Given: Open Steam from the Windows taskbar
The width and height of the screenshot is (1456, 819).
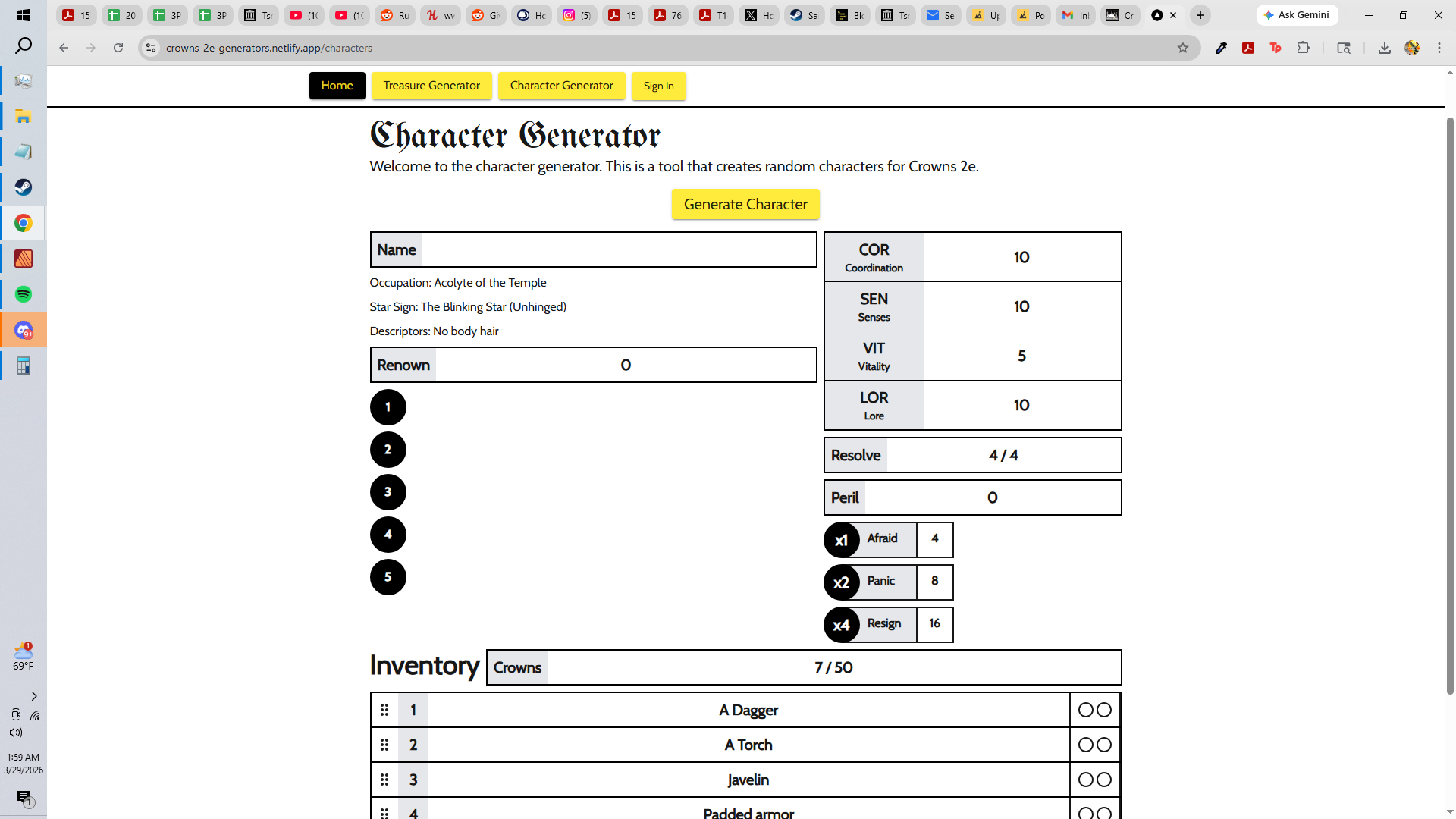Looking at the screenshot, I should [x=24, y=187].
